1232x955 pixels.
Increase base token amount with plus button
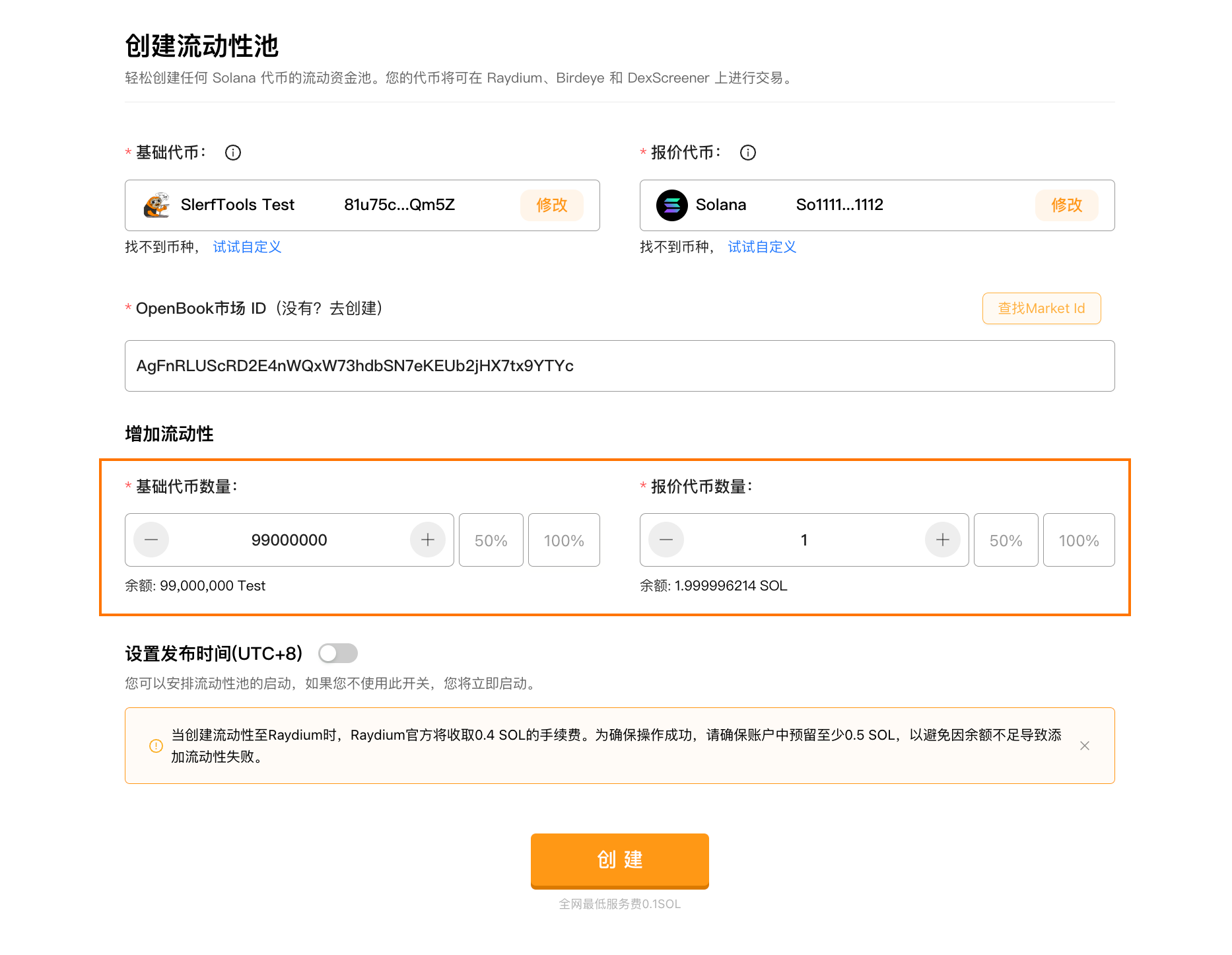(x=428, y=540)
